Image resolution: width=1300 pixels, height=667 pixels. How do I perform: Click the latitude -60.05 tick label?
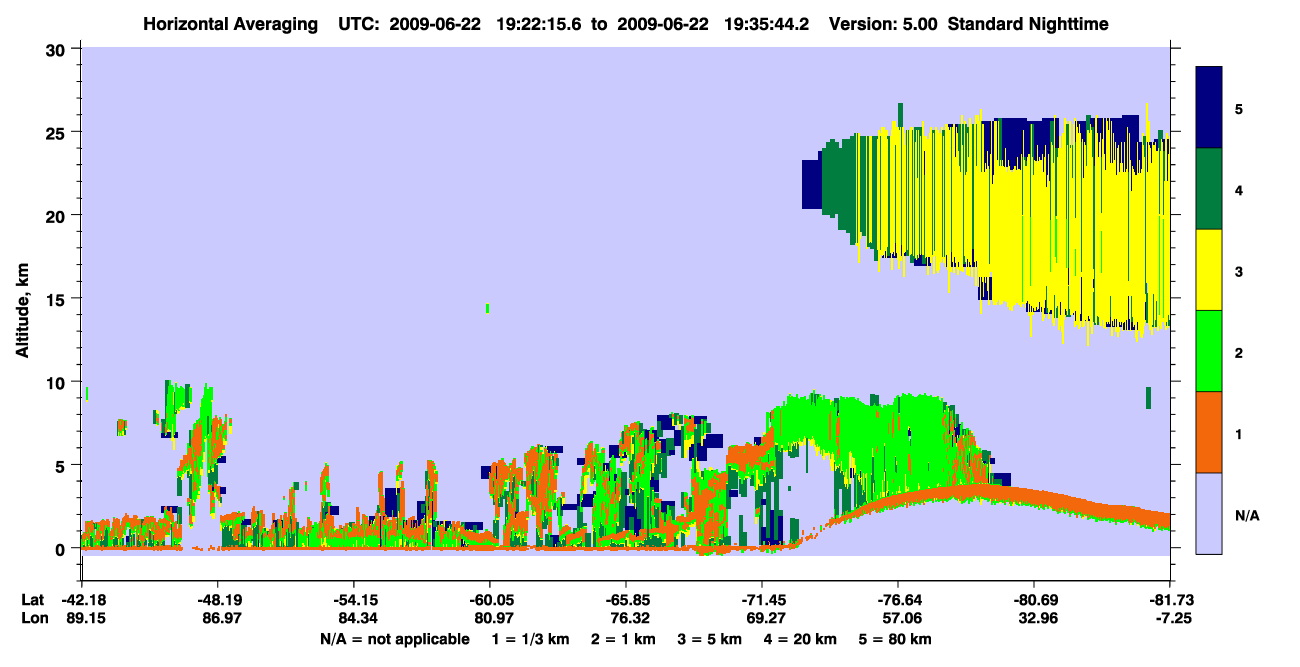point(489,600)
